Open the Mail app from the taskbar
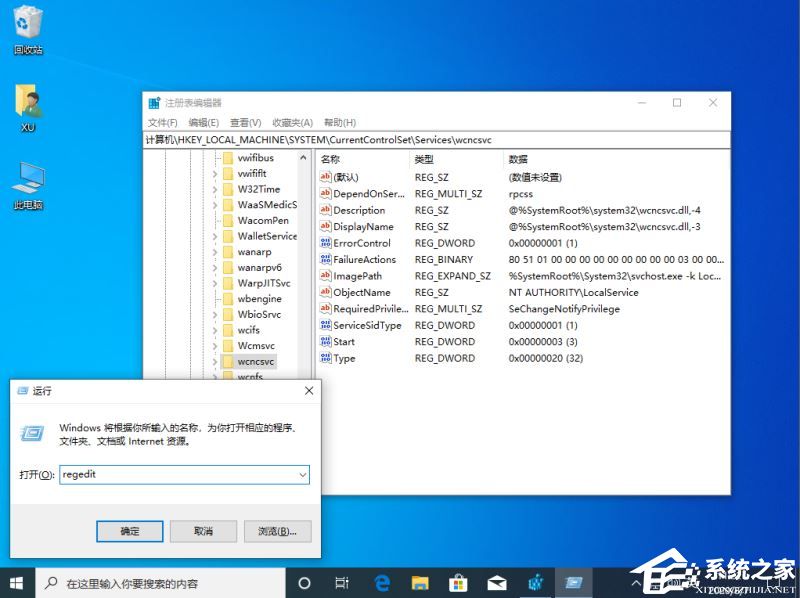 coord(496,583)
